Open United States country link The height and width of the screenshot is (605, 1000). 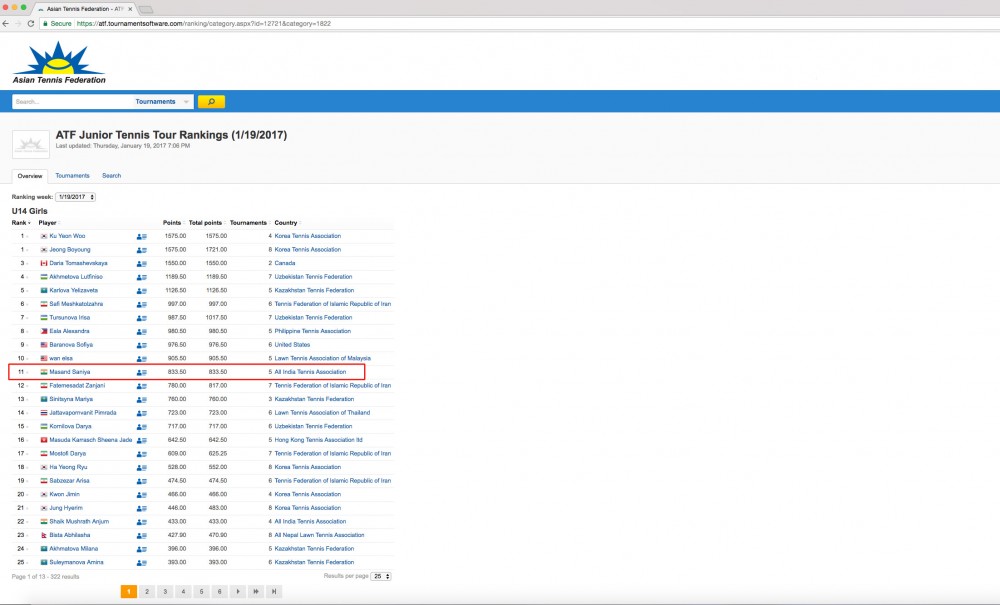(x=292, y=344)
